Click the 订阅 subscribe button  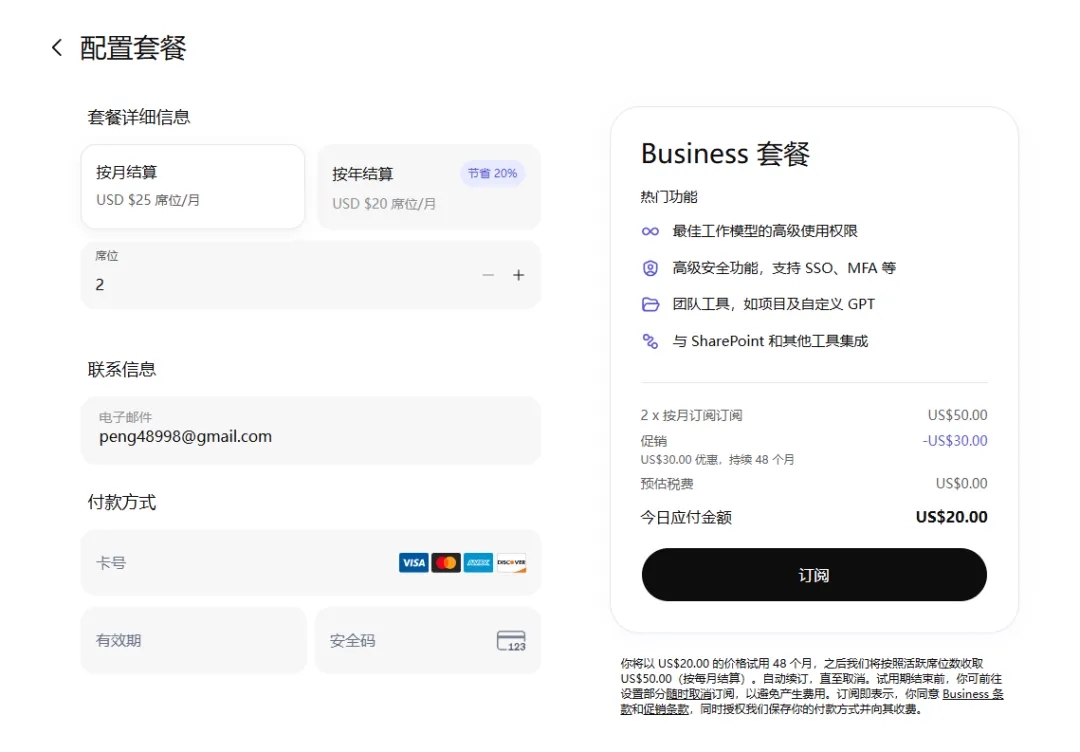click(814, 575)
